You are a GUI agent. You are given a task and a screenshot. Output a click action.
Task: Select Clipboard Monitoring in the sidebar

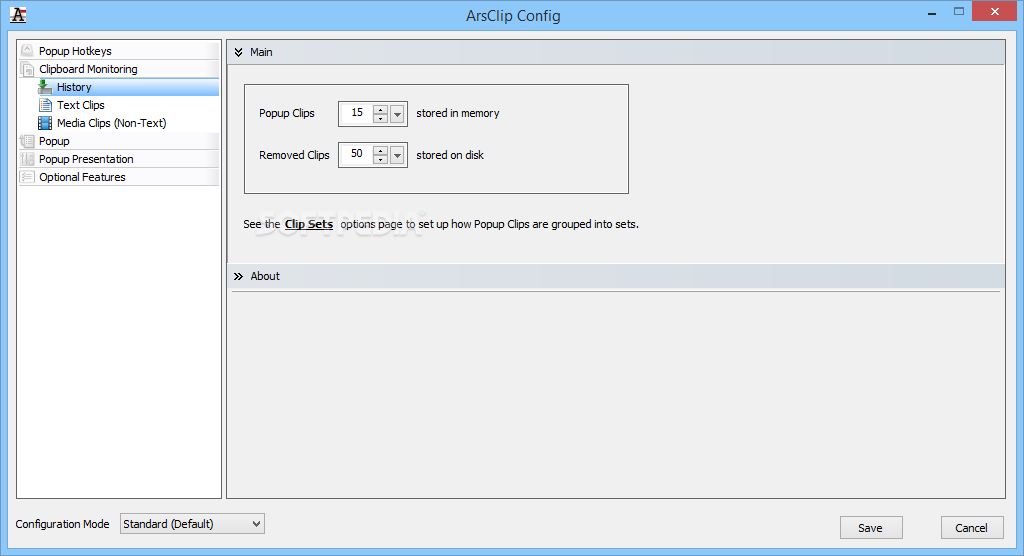[120, 69]
